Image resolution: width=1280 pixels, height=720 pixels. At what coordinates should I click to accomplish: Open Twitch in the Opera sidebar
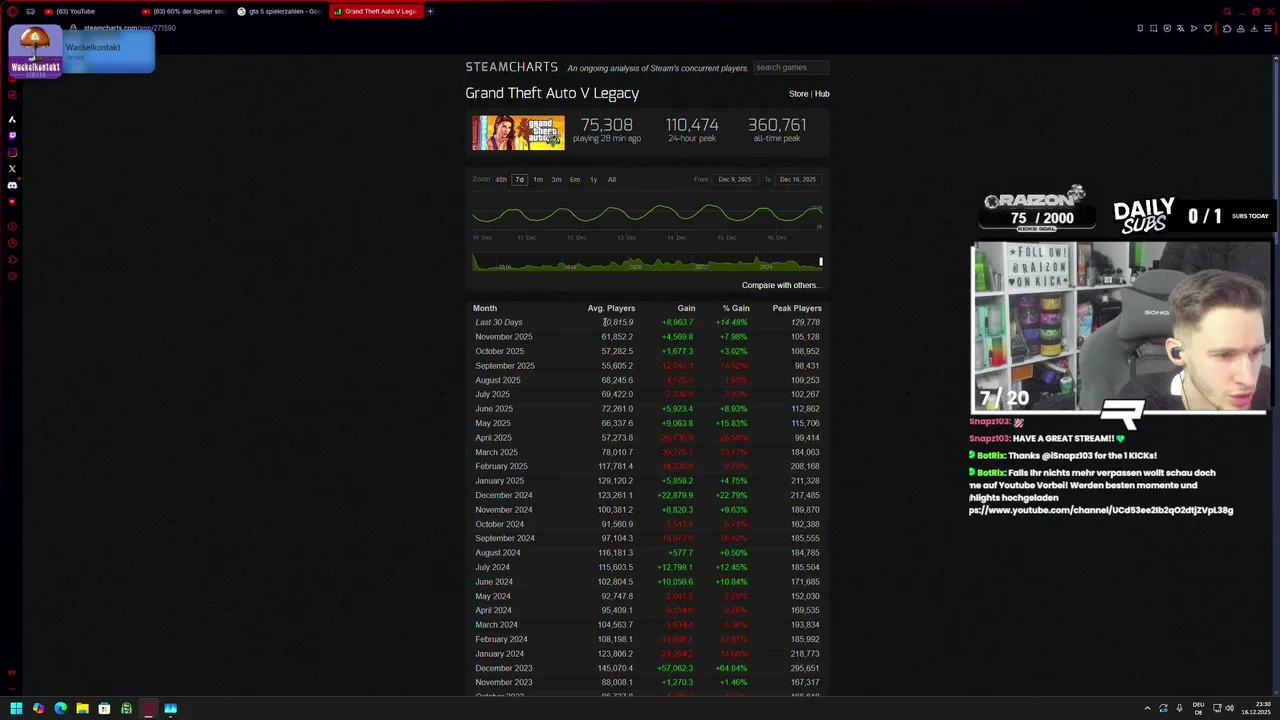[12, 135]
